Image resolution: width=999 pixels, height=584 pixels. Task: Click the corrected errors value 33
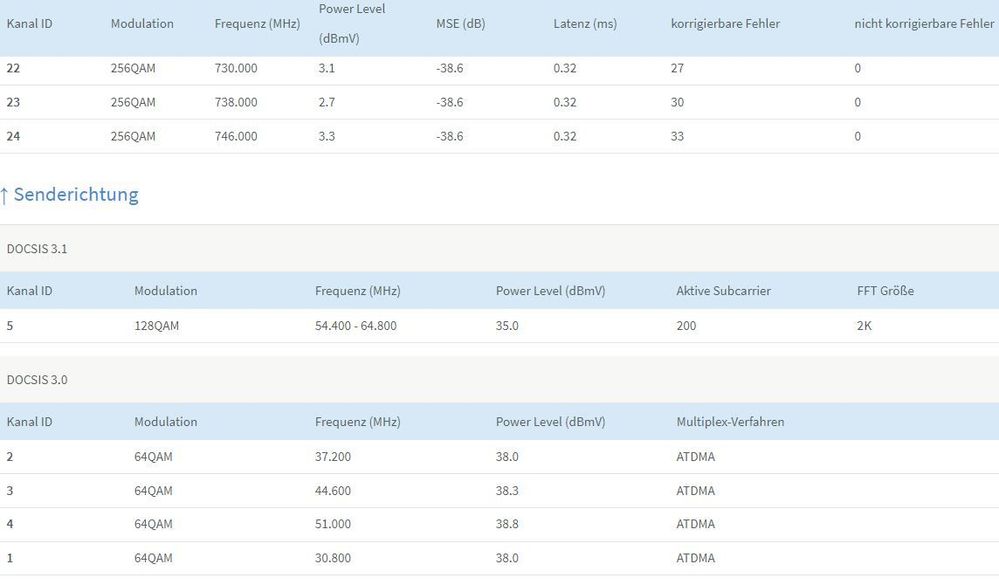tap(677, 136)
